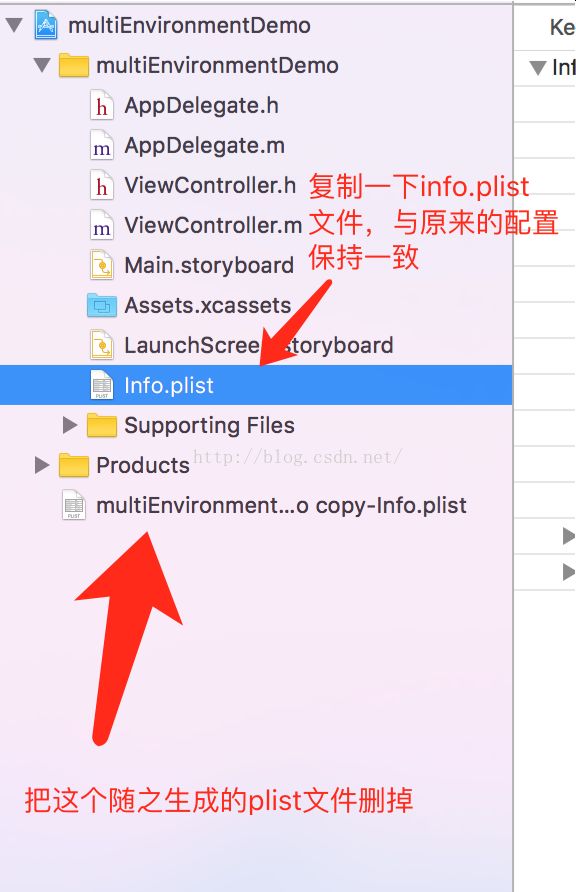Select the Info.plist row
This screenshot has width=576, height=892.
pos(256,385)
